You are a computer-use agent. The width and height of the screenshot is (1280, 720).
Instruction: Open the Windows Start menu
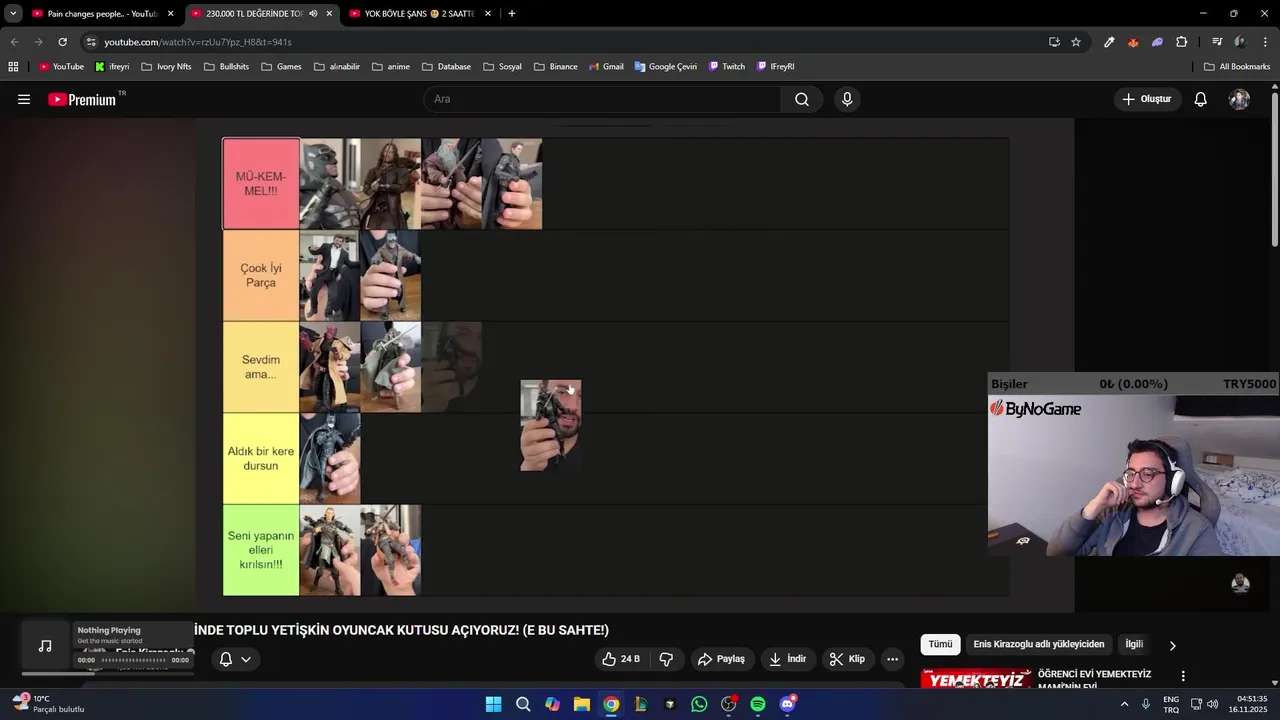(x=493, y=704)
